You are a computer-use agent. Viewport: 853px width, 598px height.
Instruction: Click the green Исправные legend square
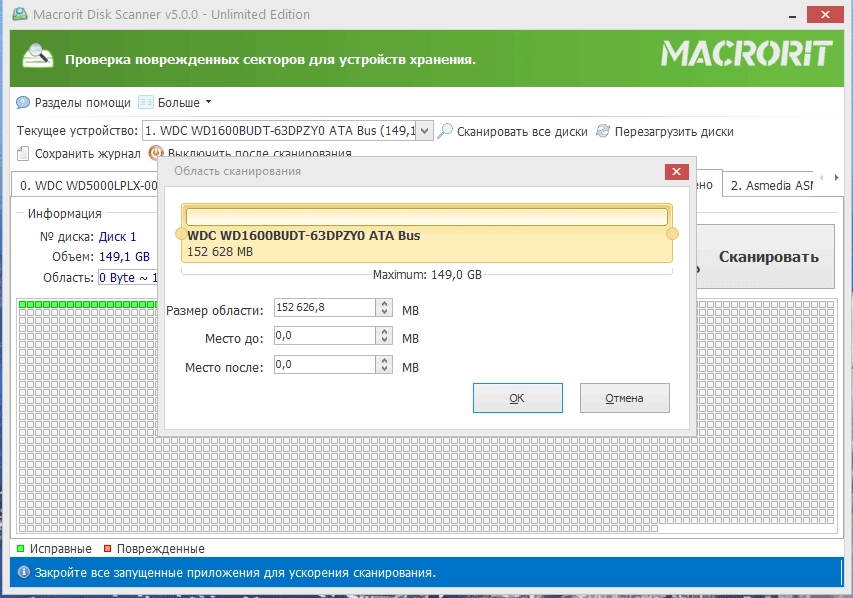(20, 548)
